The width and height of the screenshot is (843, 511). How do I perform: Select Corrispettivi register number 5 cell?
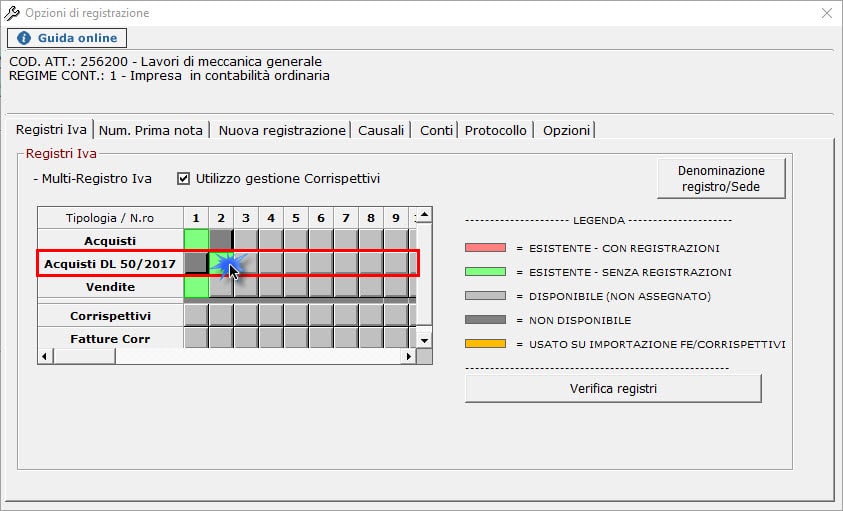(296, 315)
